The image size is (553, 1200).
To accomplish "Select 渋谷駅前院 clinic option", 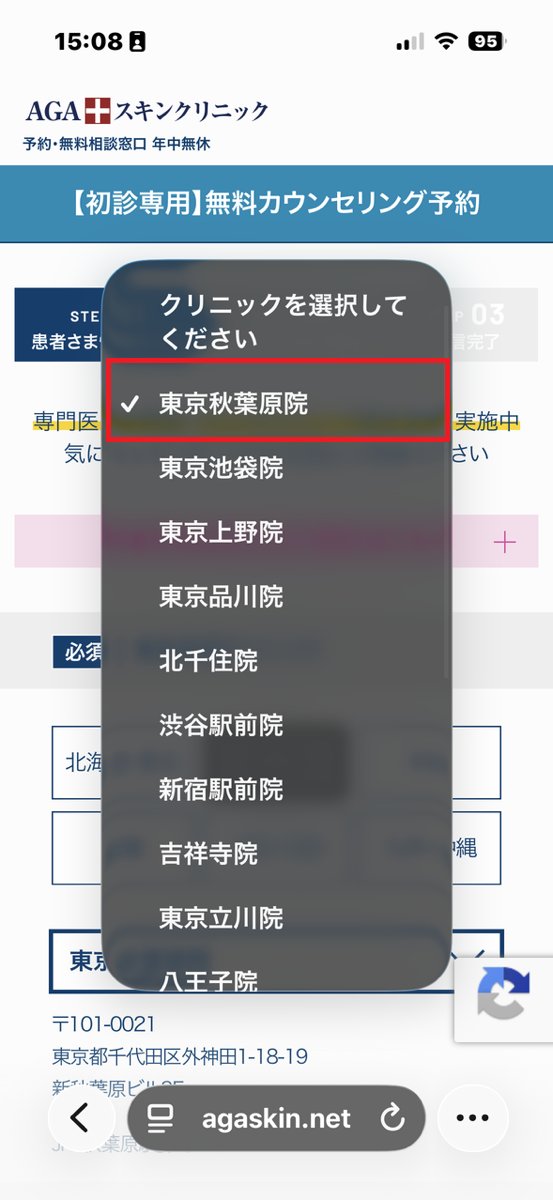I will click(x=277, y=725).
